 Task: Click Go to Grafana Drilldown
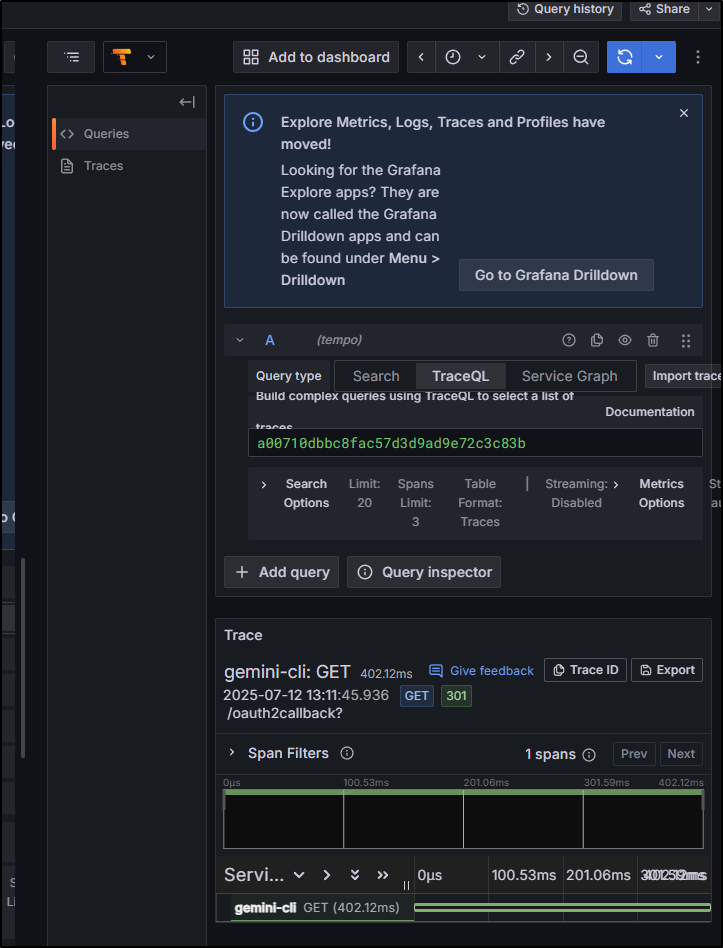coord(556,275)
